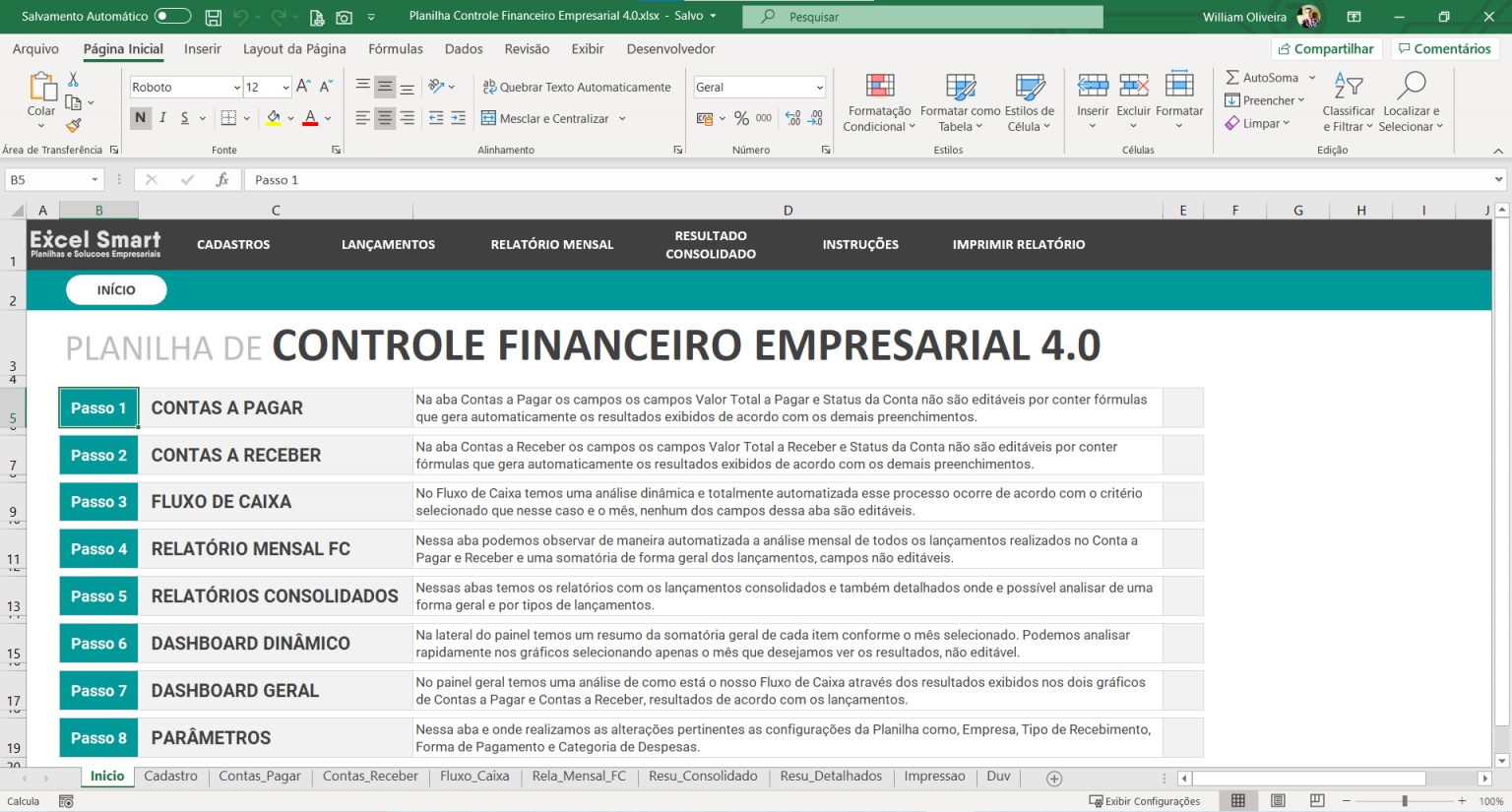Click the Passo 3 cell
The width and height of the screenshot is (1512, 812).
point(98,502)
